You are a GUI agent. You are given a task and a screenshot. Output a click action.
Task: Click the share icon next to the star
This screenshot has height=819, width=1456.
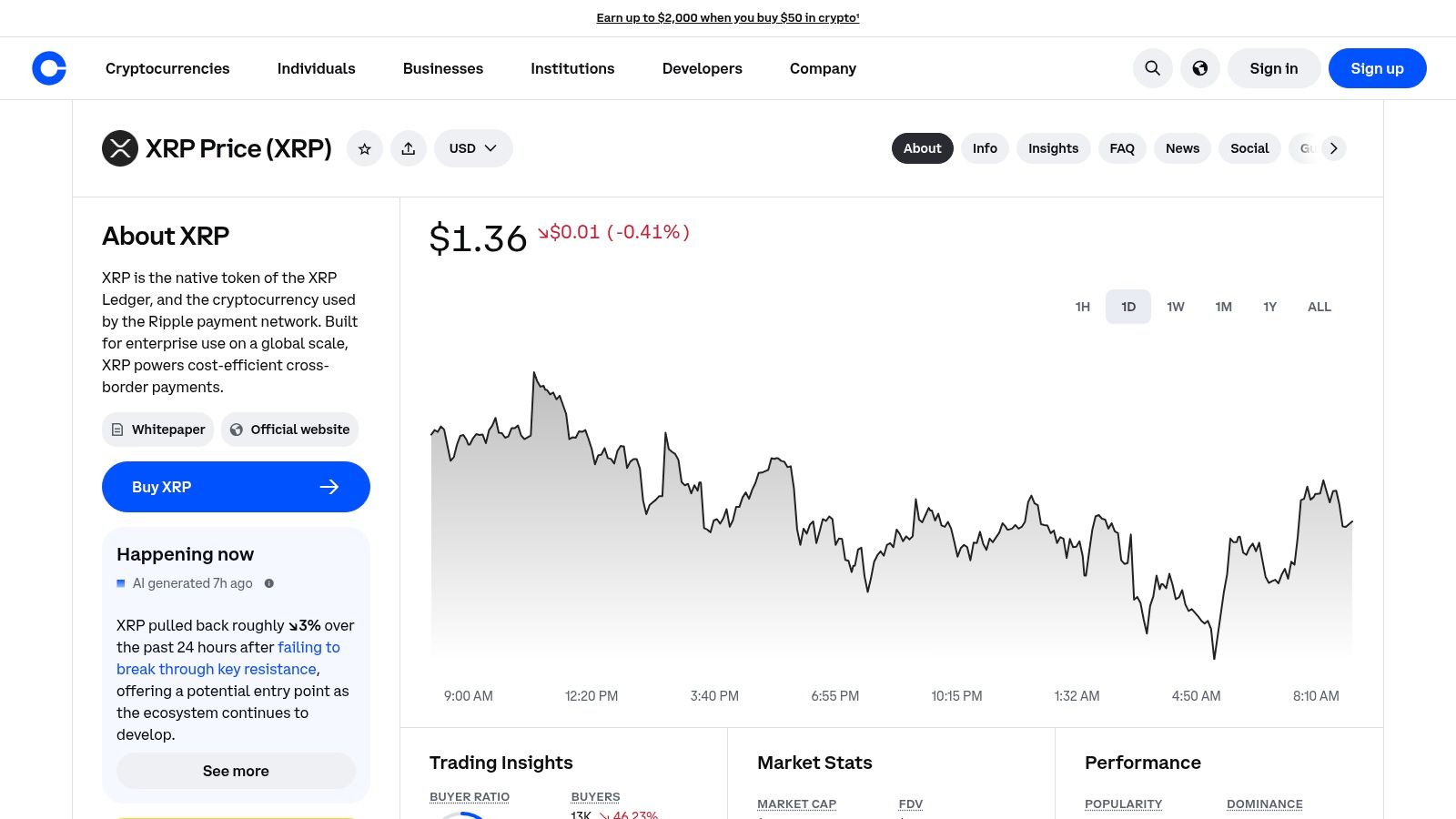coord(409,148)
